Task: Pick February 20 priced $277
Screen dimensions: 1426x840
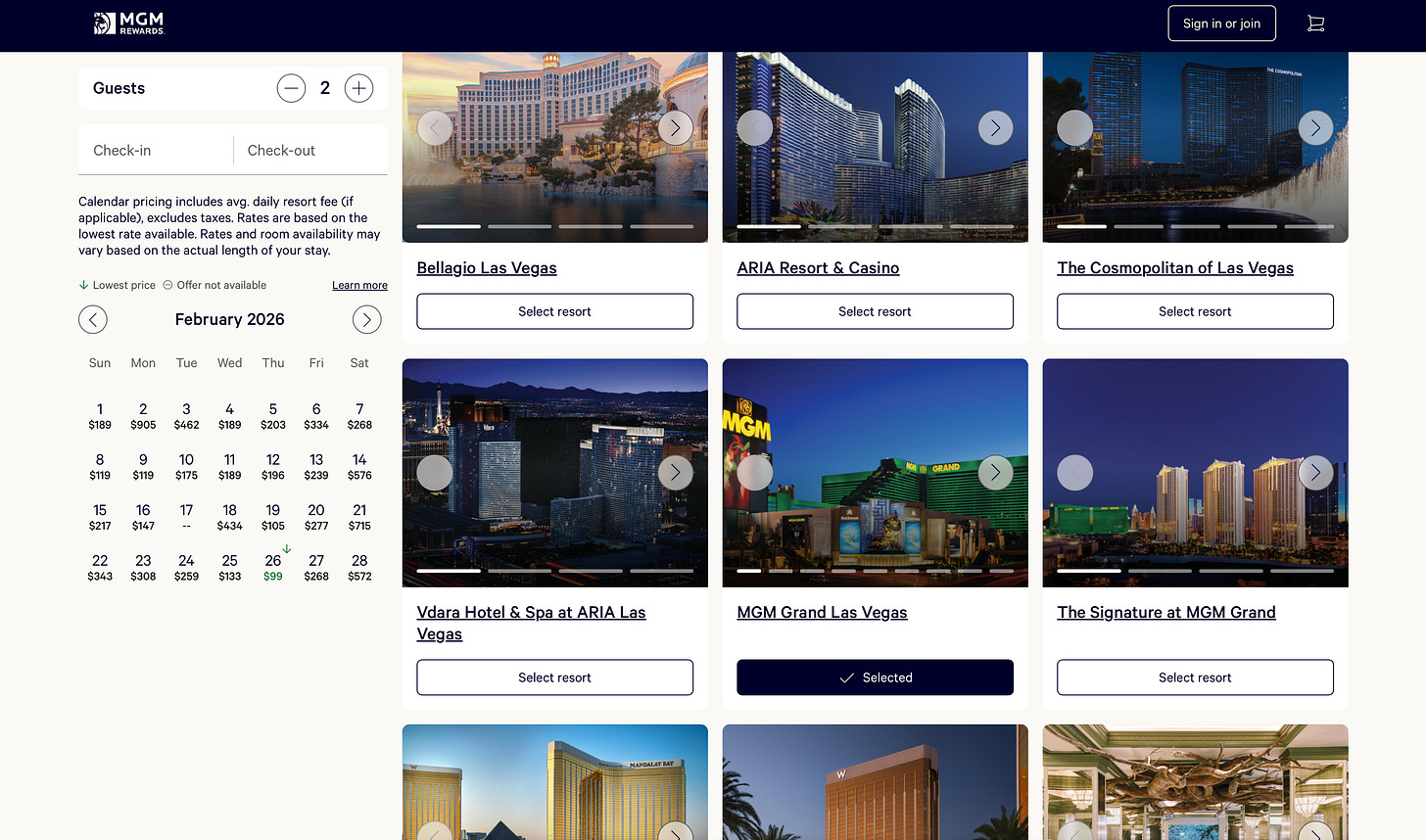Action: coord(316,517)
